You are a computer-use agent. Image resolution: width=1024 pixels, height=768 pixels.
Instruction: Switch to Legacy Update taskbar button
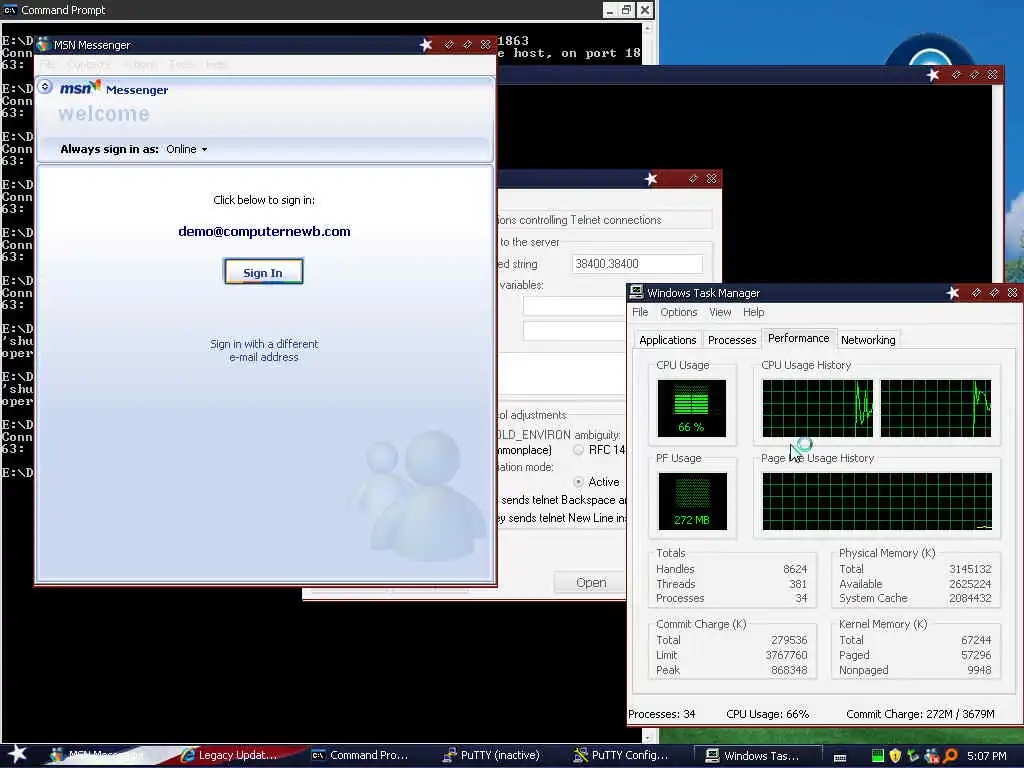click(x=232, y=755)
